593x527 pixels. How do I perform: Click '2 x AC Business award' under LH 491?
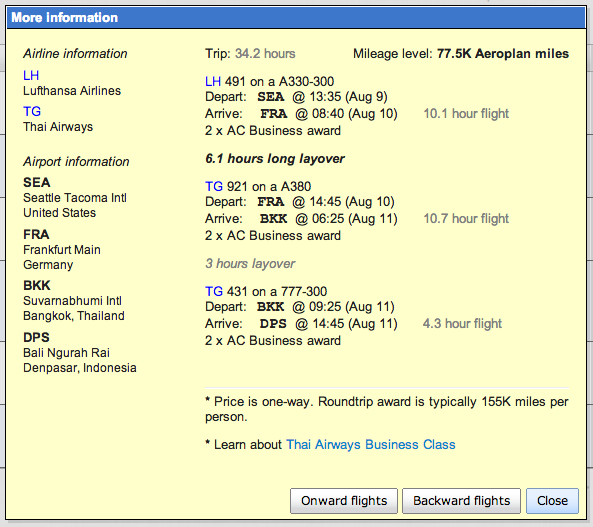click(x=273, y=131)
